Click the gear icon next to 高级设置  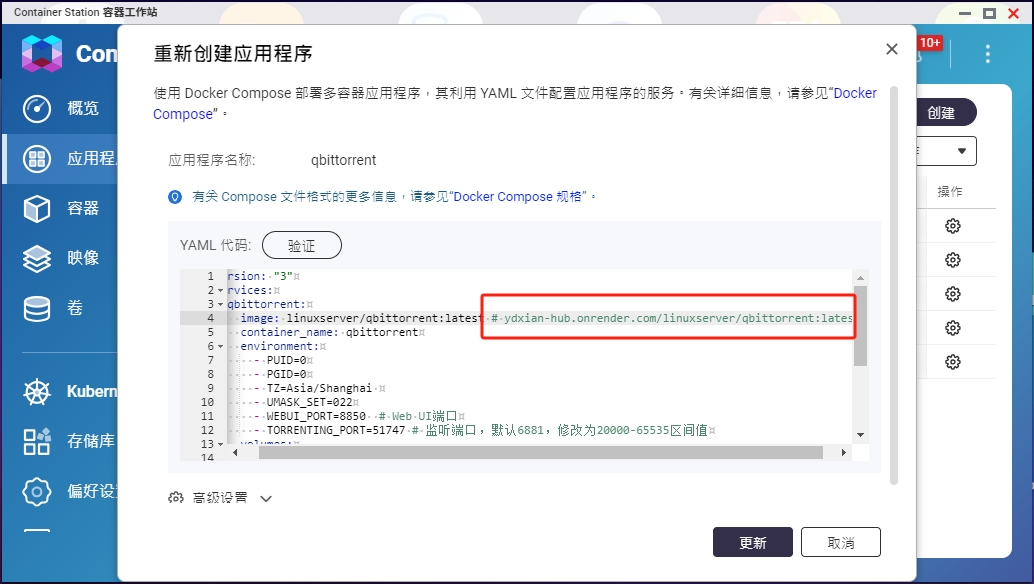175,498
